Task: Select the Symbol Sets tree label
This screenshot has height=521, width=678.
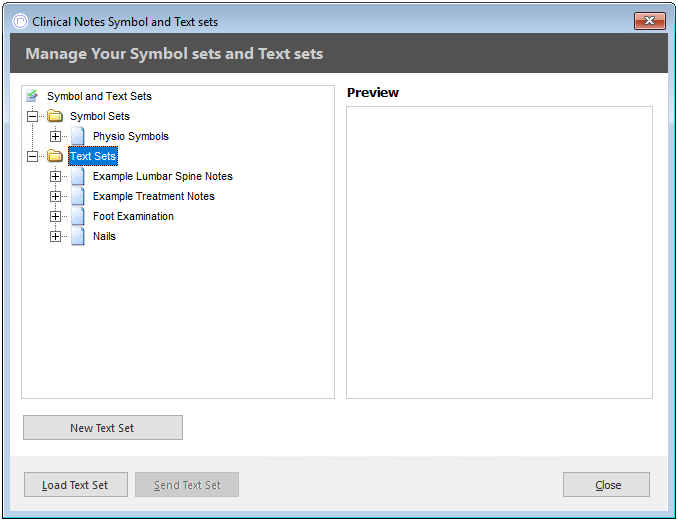Action: [x=100, y=116]
